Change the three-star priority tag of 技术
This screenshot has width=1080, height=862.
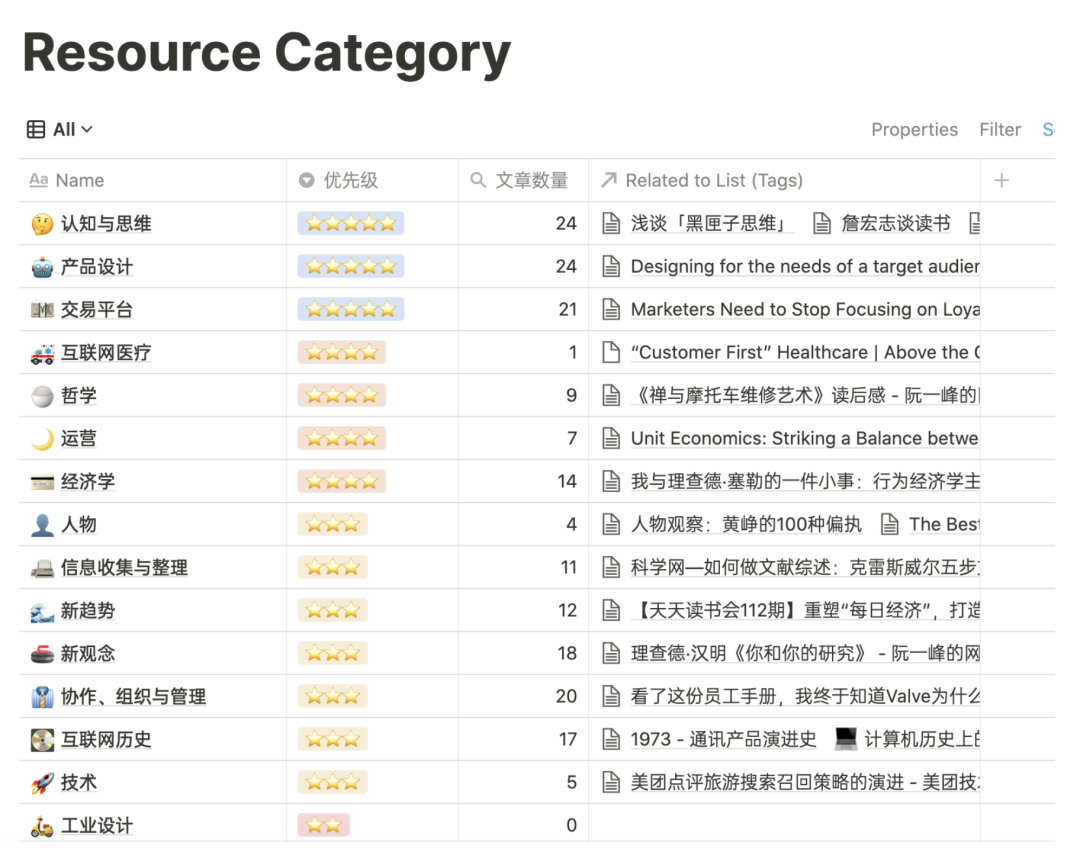pyautogui.click(x=333, y=782)
